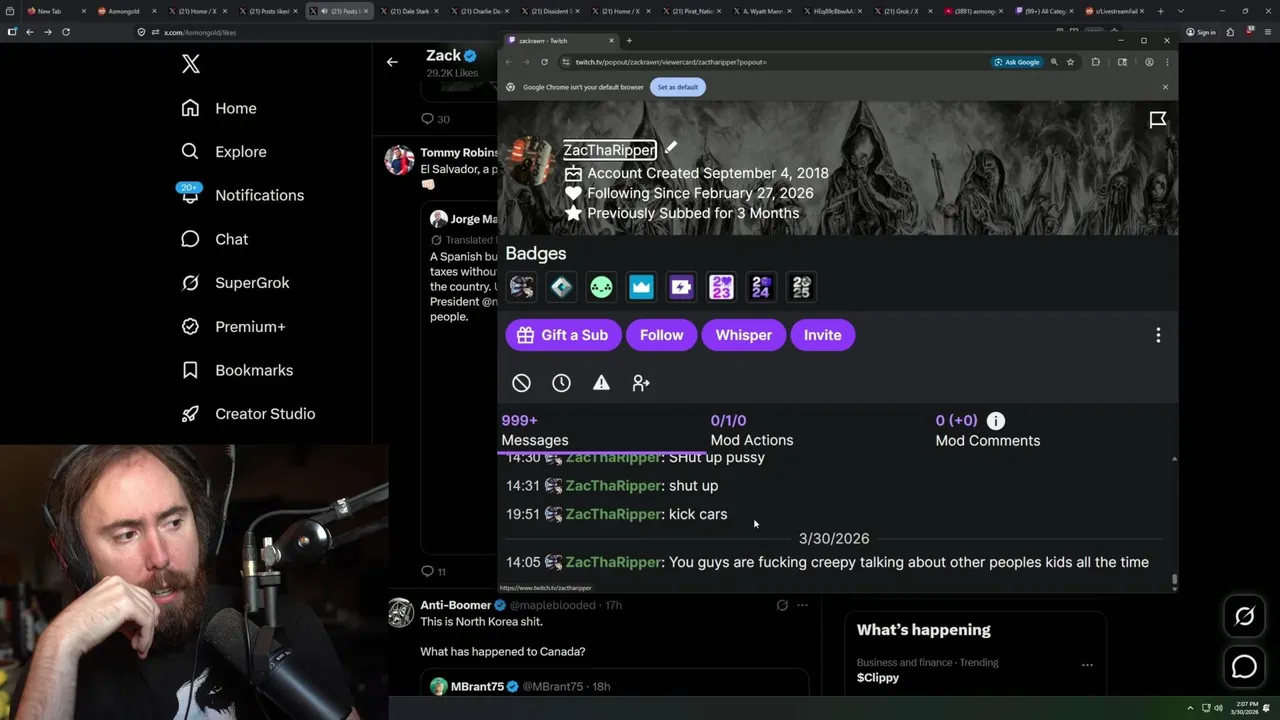Switch to the Asmongold browser tab
Image resolution: width=1280 pixels, height=720 pixels.
[125, 11]
